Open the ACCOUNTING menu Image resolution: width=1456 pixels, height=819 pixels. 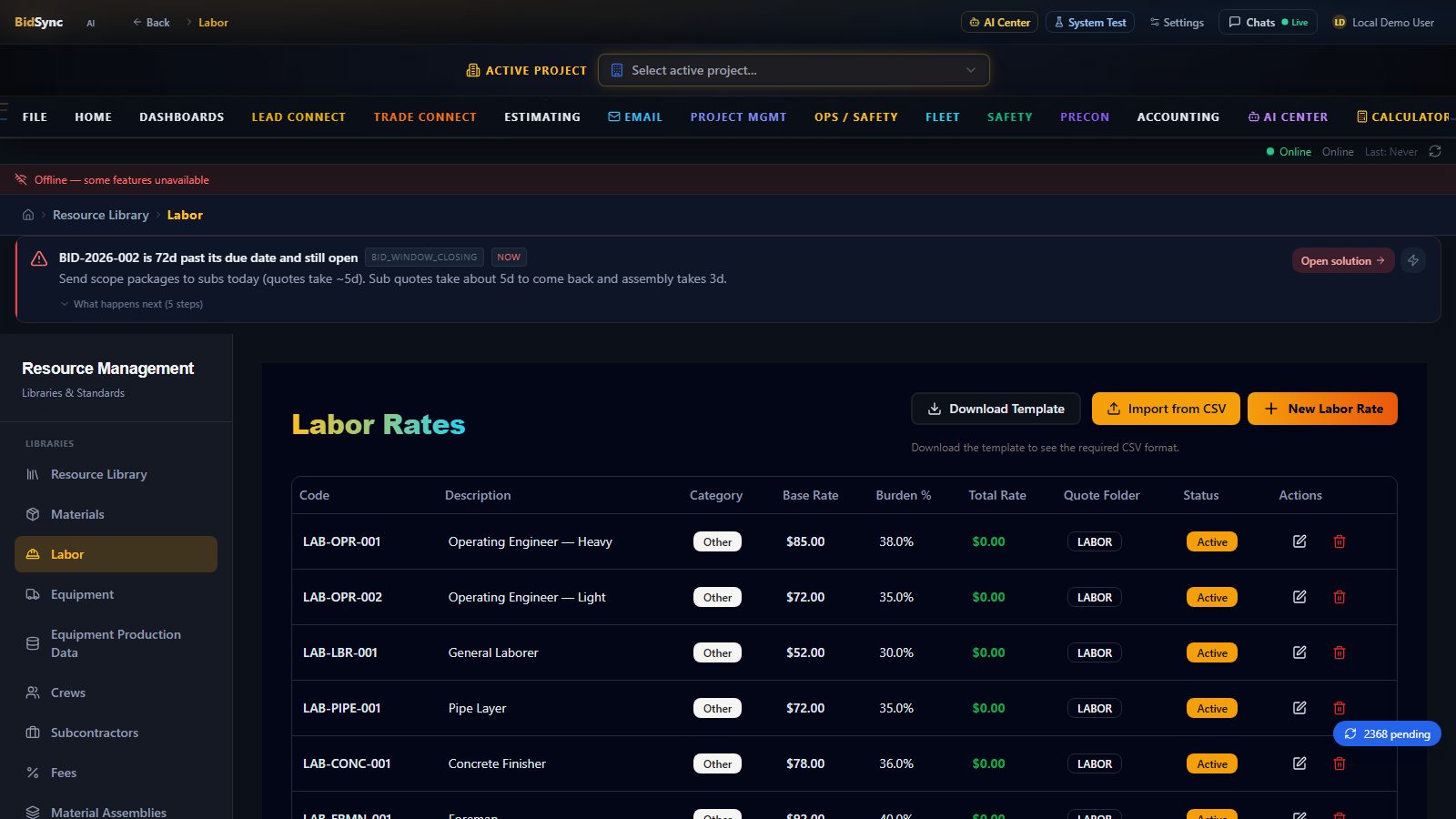click(x=1178, y=116)
